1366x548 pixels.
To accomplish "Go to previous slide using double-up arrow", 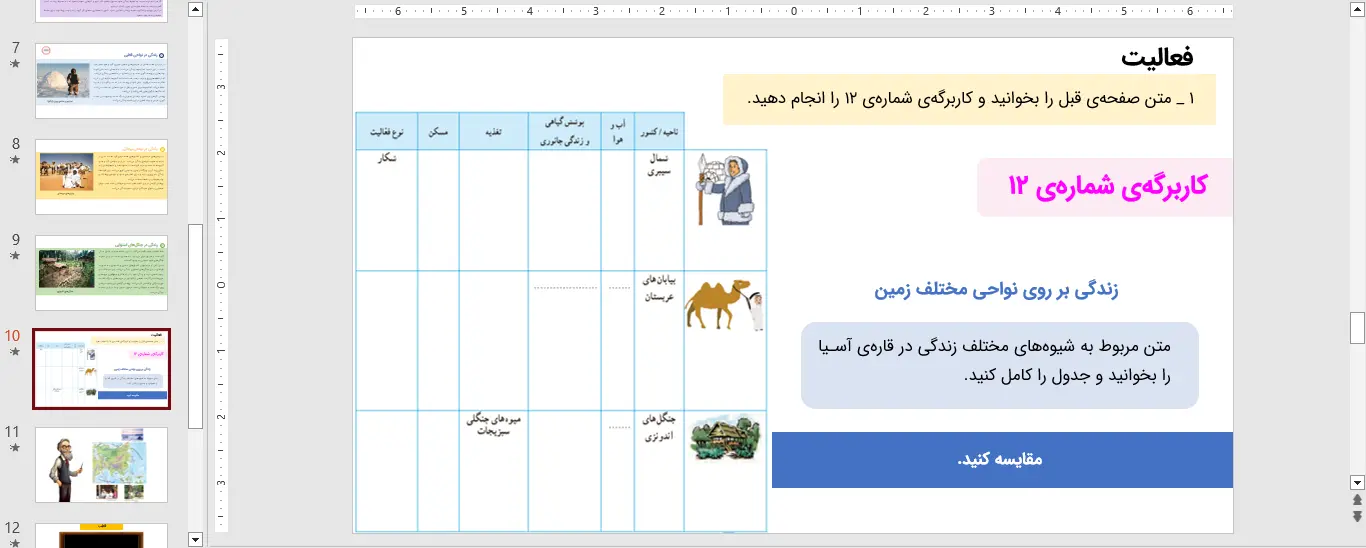I will 1357,499.
